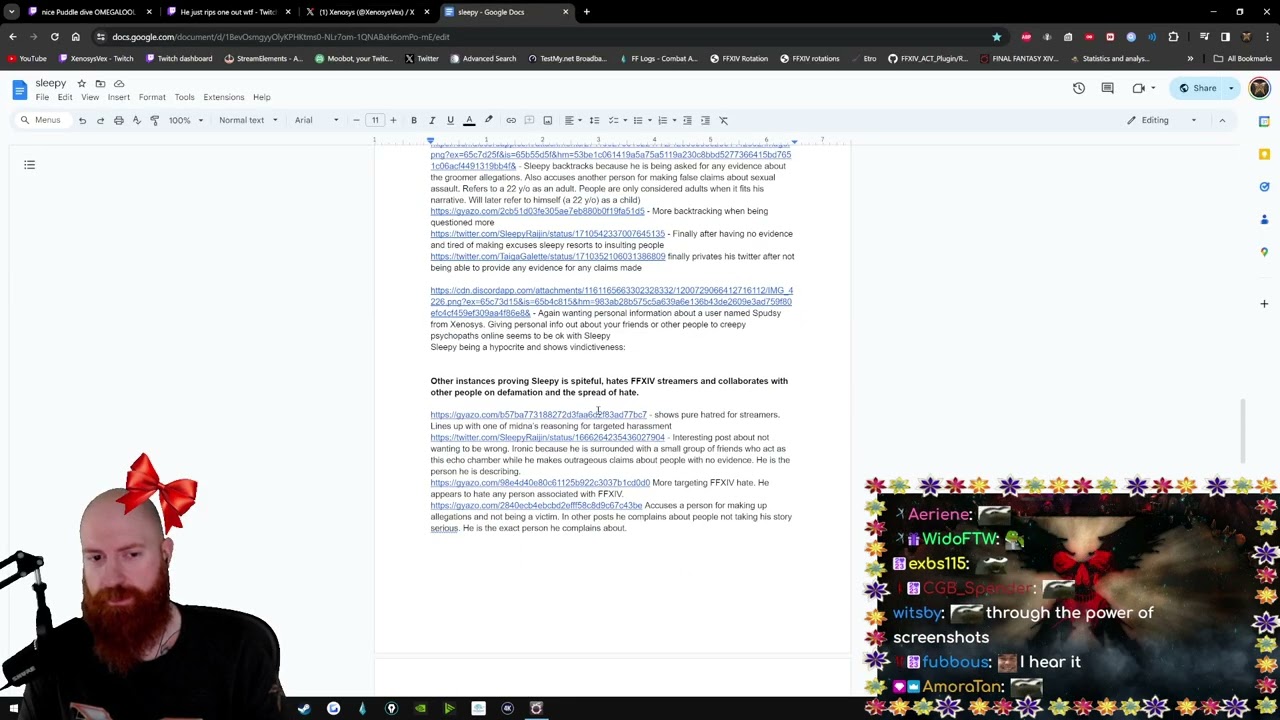
Task: Open the text alignment dropdown
Action: coord(572,120)
